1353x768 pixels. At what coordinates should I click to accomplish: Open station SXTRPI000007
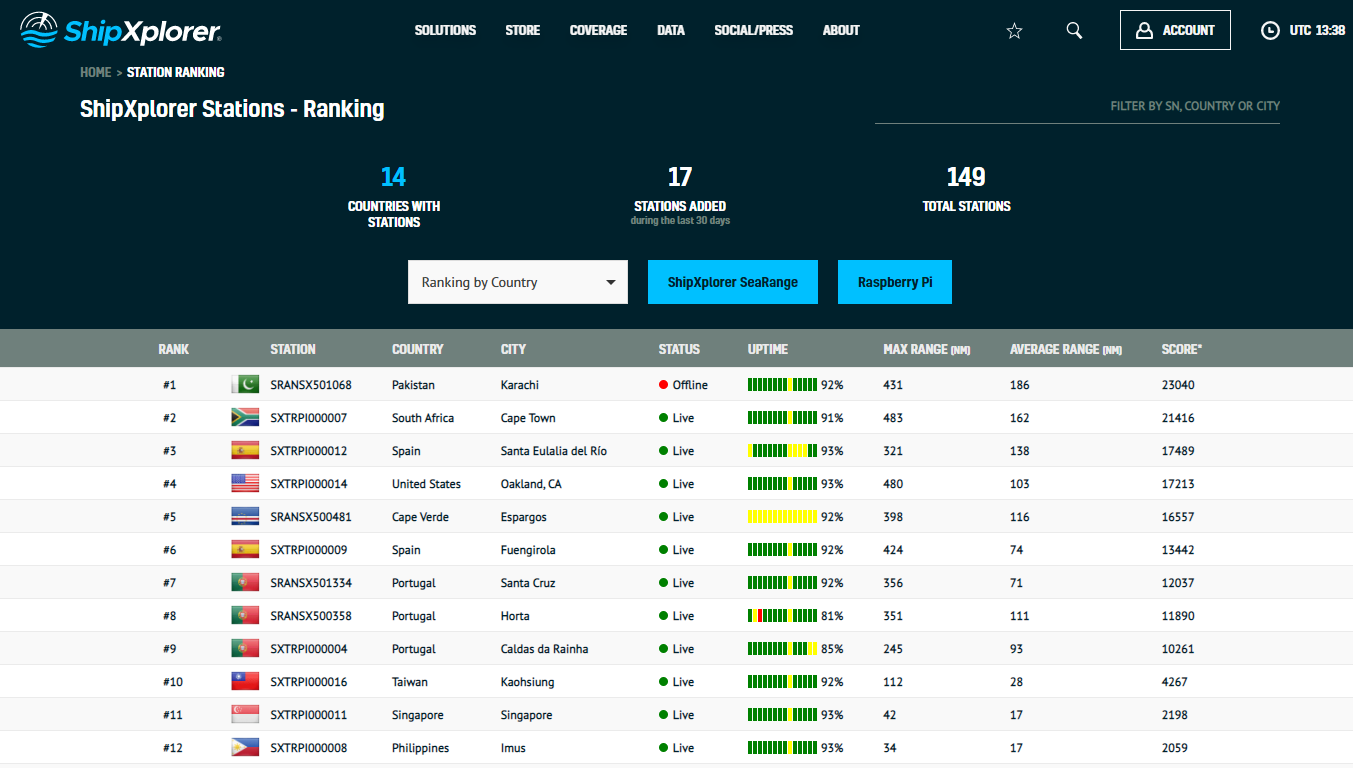[309, 418]
